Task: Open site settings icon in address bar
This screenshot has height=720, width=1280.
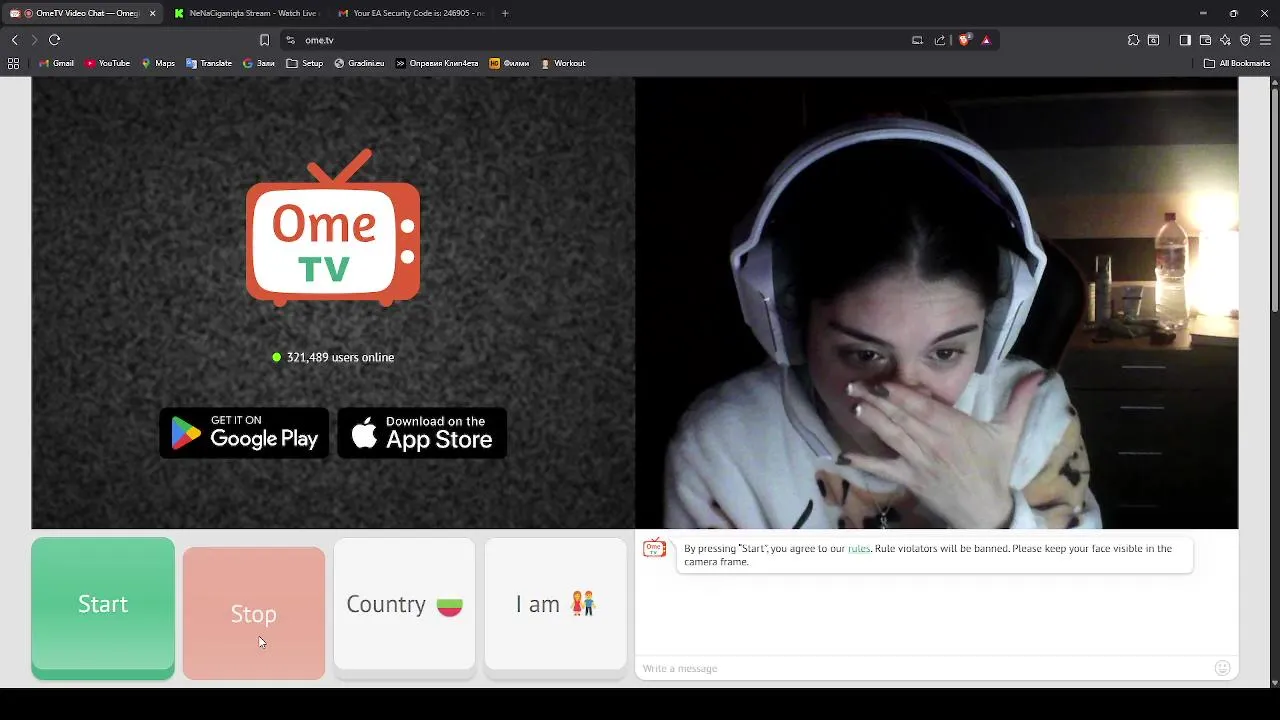Action: 290,40
